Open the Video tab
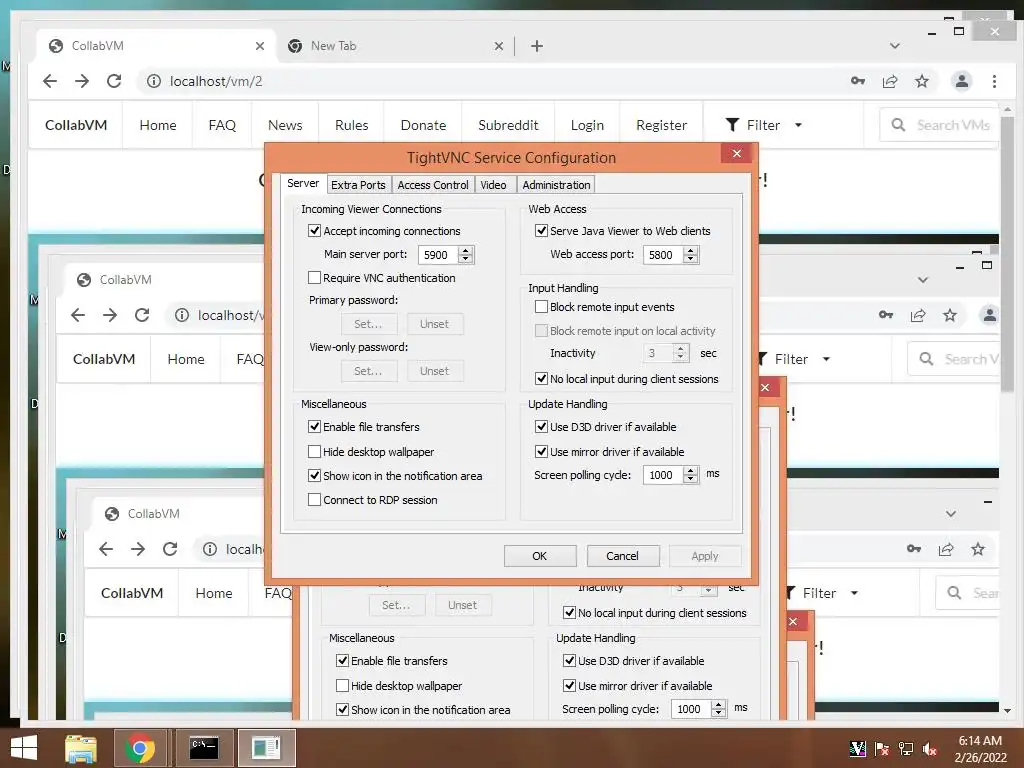The image size is (1024, 768). (494, 185)
